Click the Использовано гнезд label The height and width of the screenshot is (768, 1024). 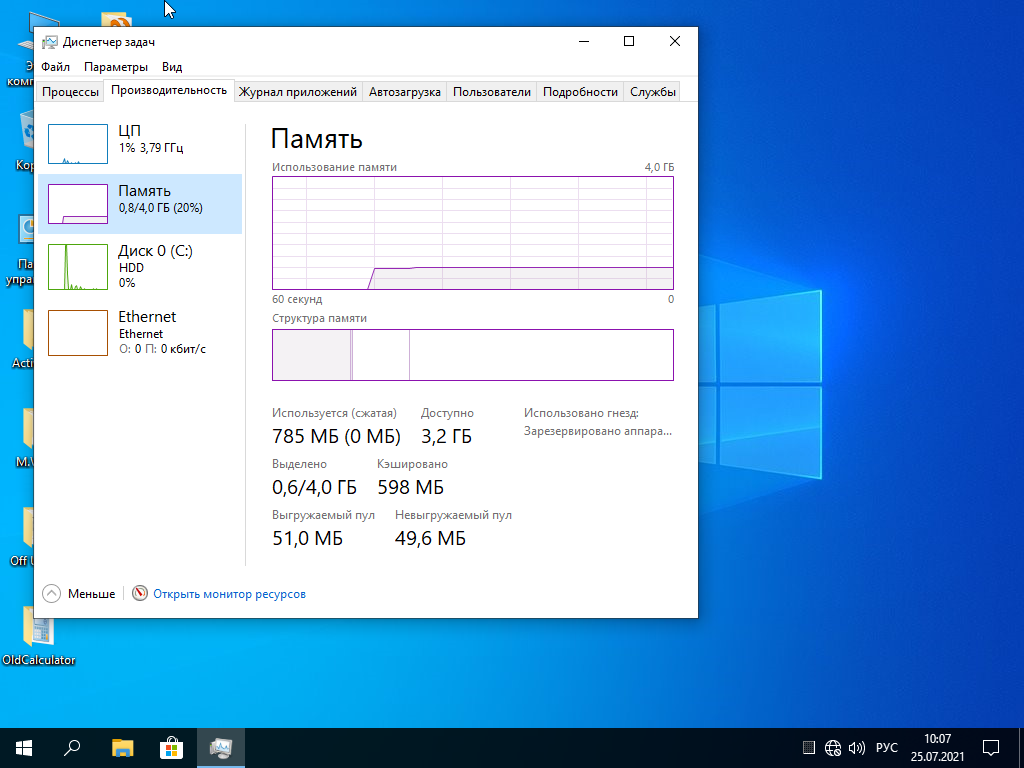click(x=581, y=413)
